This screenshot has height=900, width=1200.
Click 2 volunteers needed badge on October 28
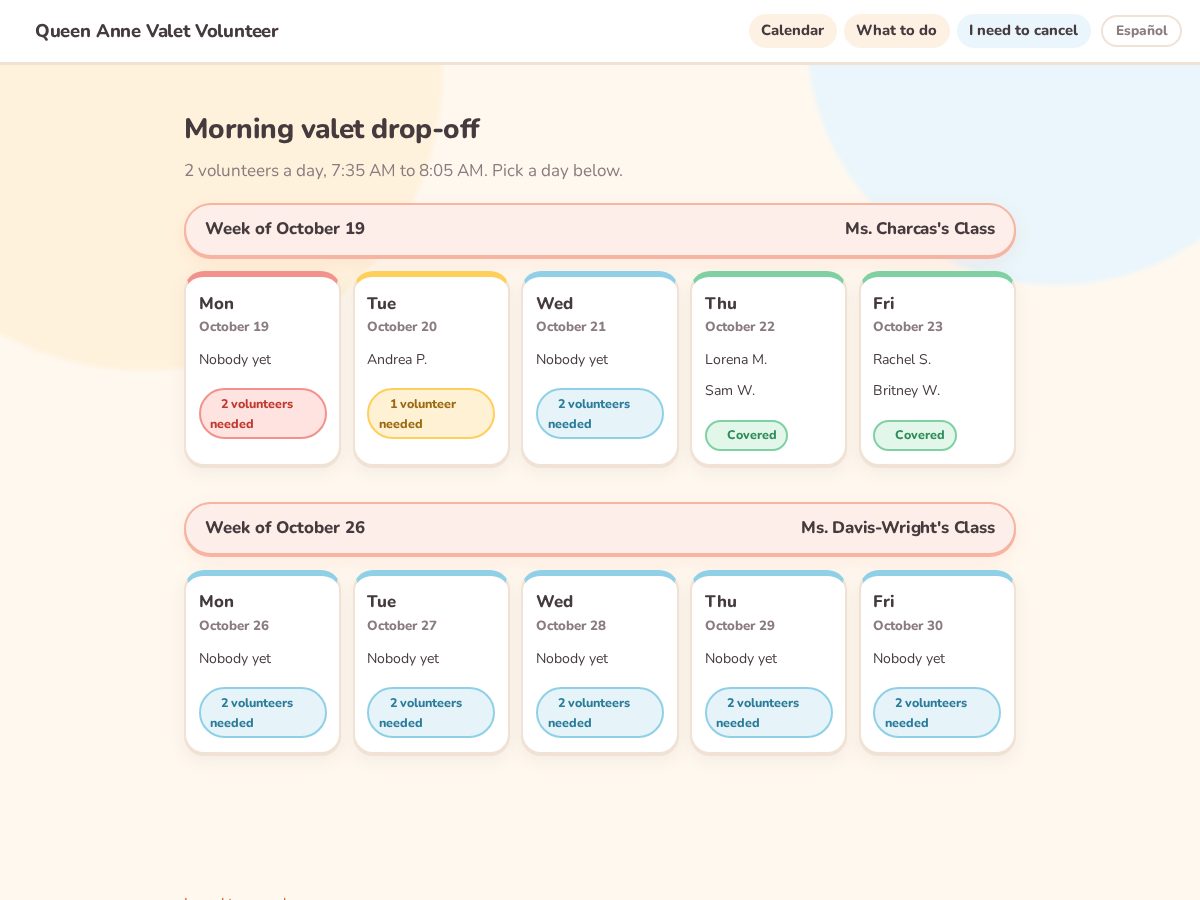[x=600, y=712]
